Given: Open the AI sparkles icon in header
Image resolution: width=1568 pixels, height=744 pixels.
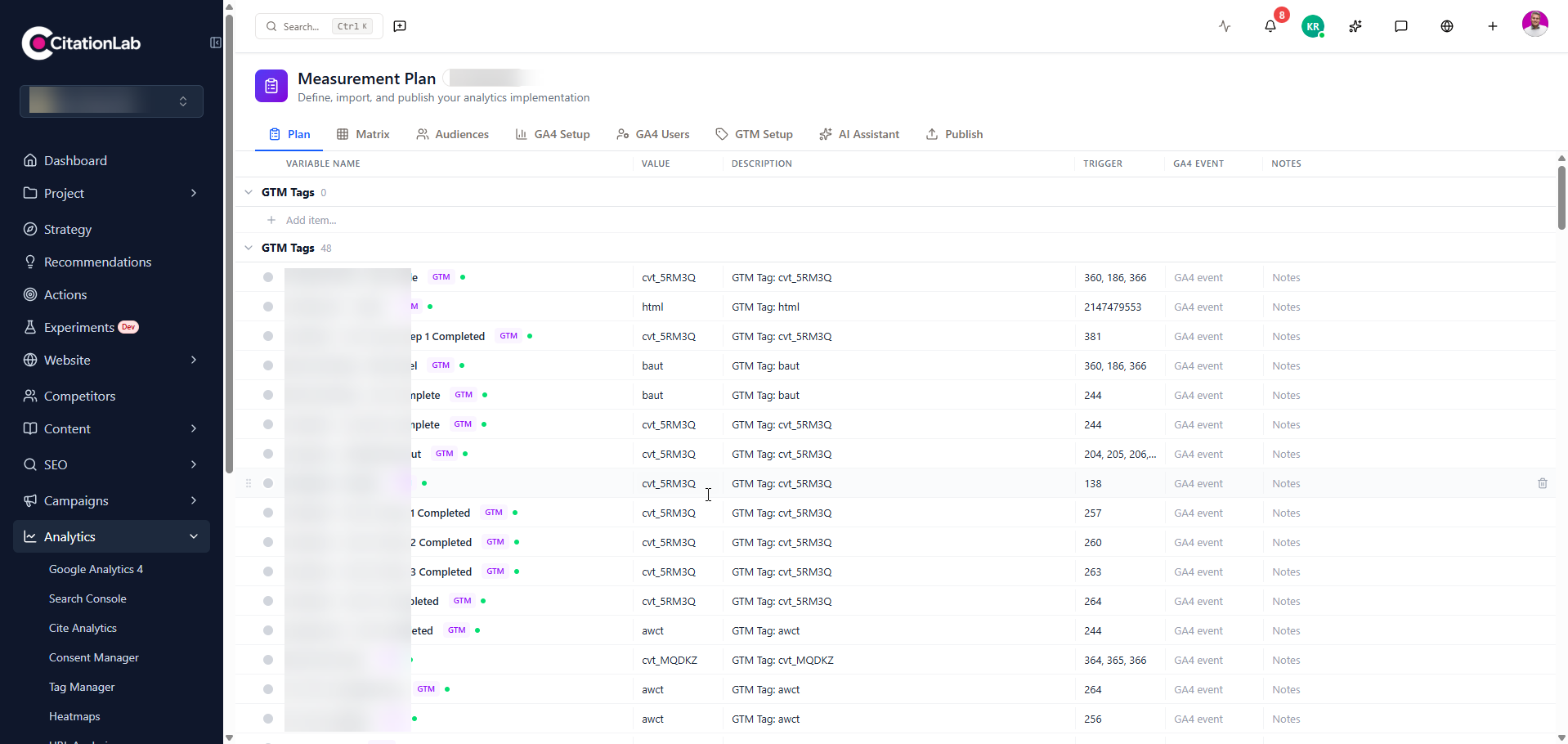Looking at the screenshot, I should 1355,26.
